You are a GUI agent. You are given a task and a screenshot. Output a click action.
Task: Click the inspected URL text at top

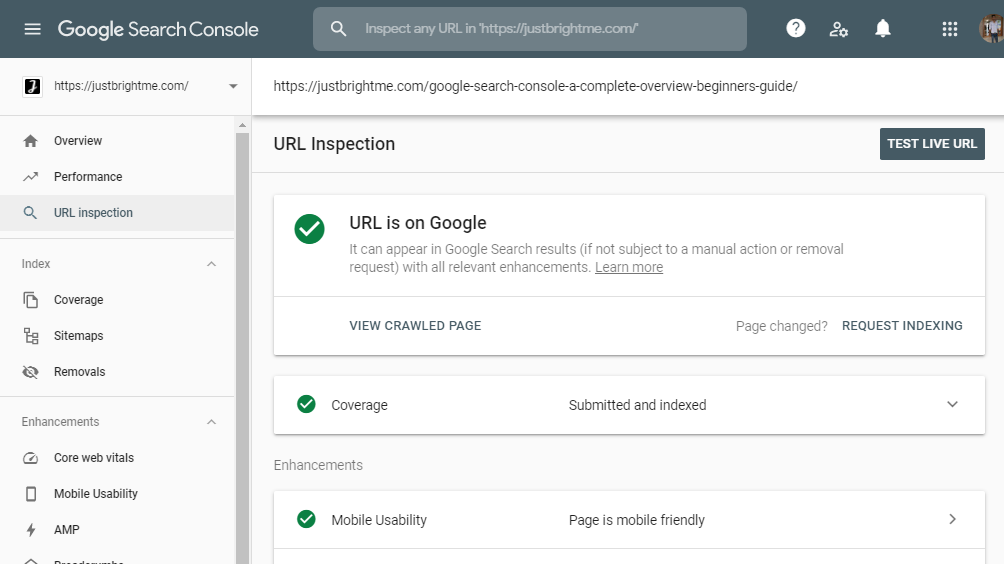pos(535,86)
